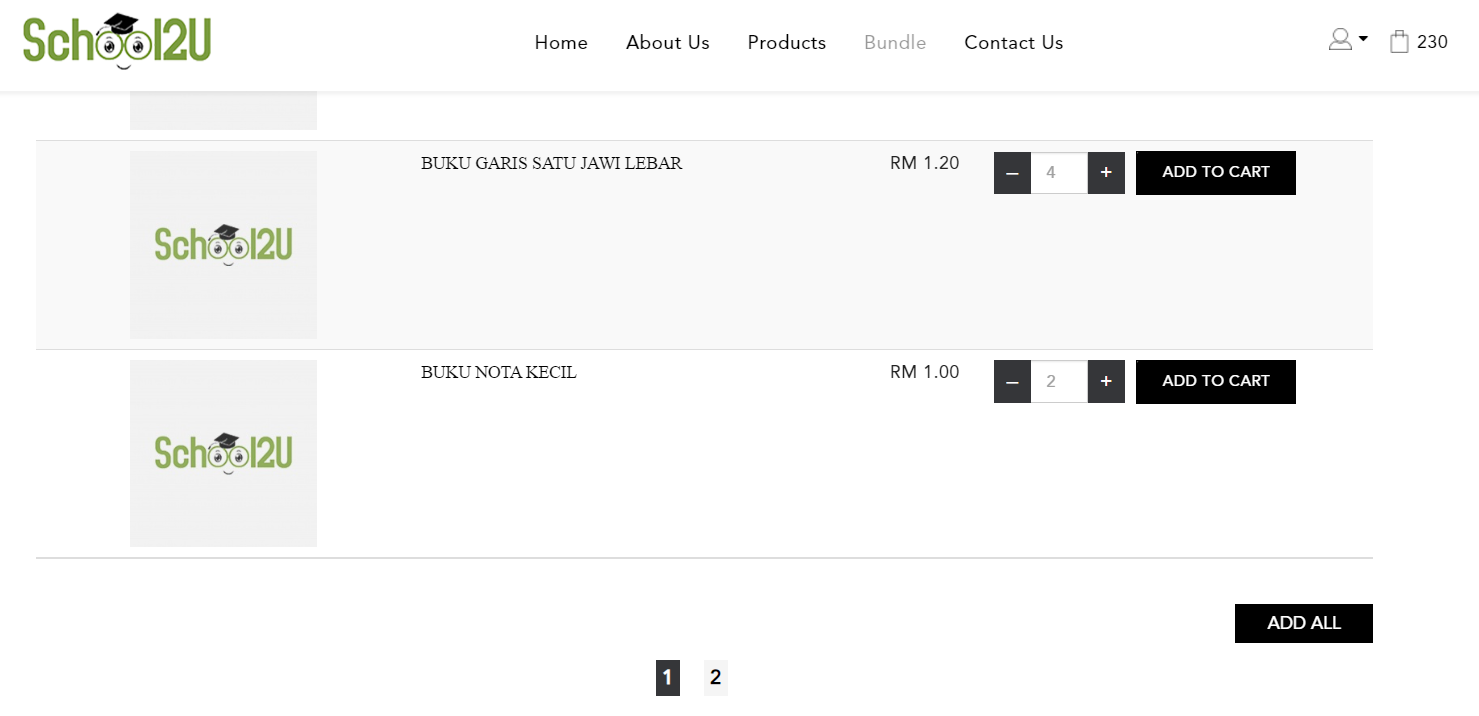Click the School2U logo in header
This screenshot has width=1479, height=716.
117,41
